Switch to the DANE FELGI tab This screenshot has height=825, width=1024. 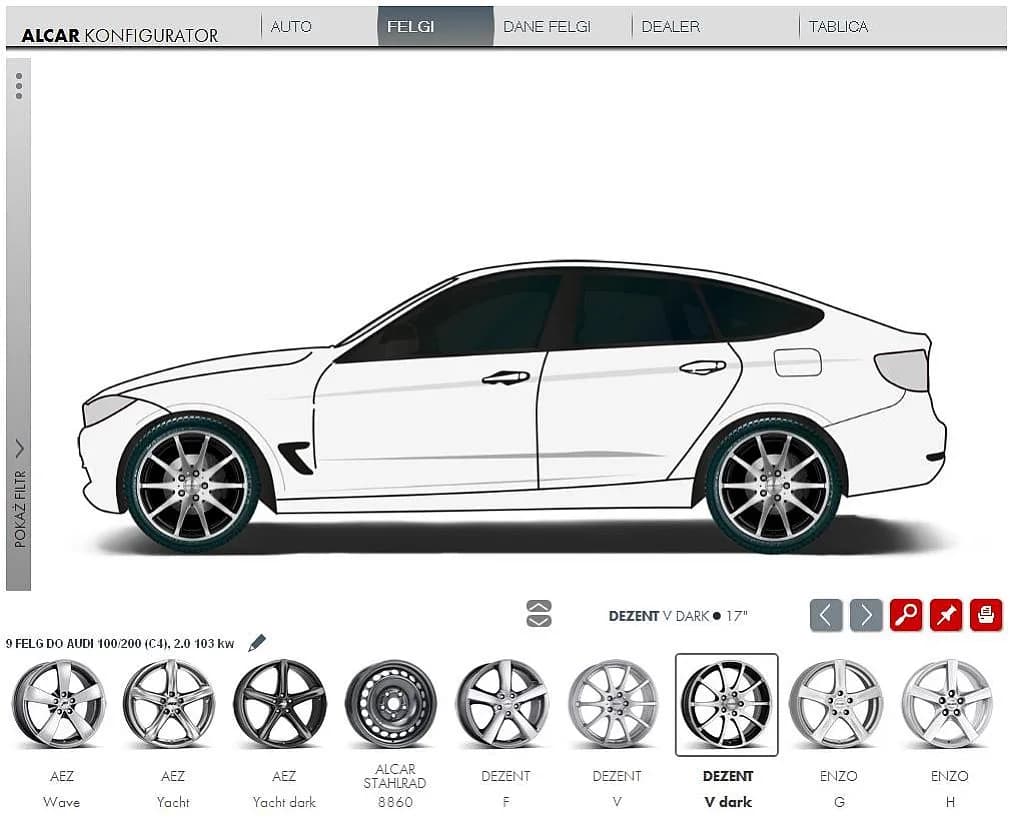546,27
